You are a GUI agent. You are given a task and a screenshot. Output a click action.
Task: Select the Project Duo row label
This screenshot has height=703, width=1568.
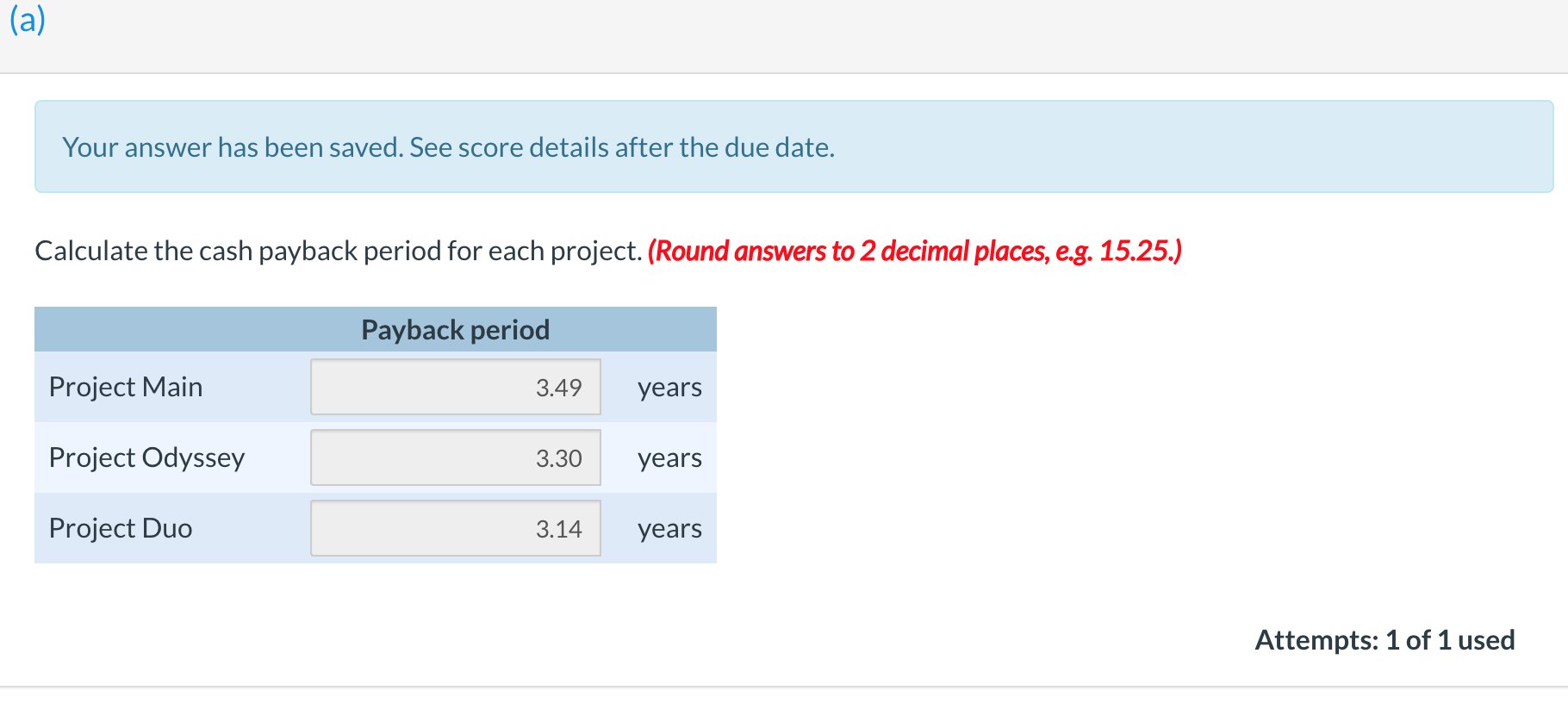pyautogui.click(x=120, y=528)
